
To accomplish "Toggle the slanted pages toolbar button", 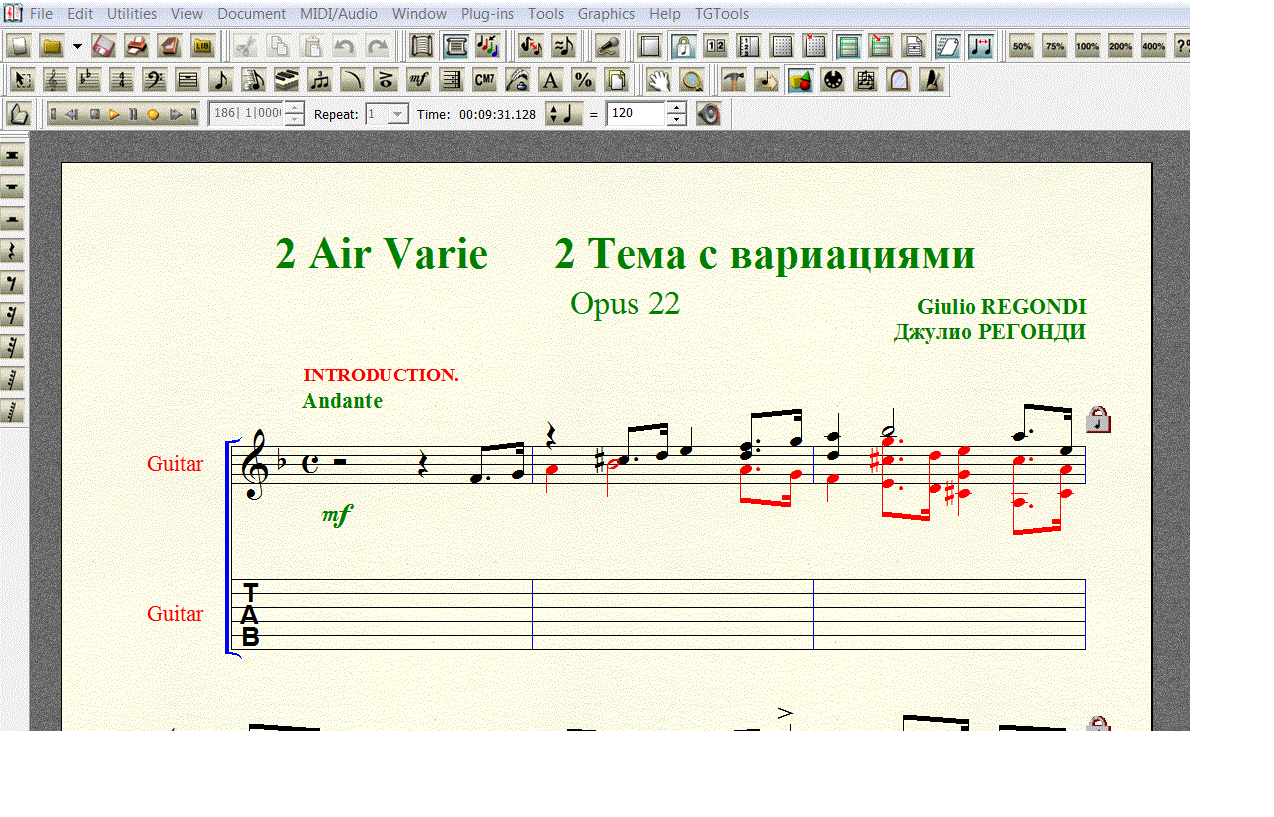I will (x=946, y=46).
